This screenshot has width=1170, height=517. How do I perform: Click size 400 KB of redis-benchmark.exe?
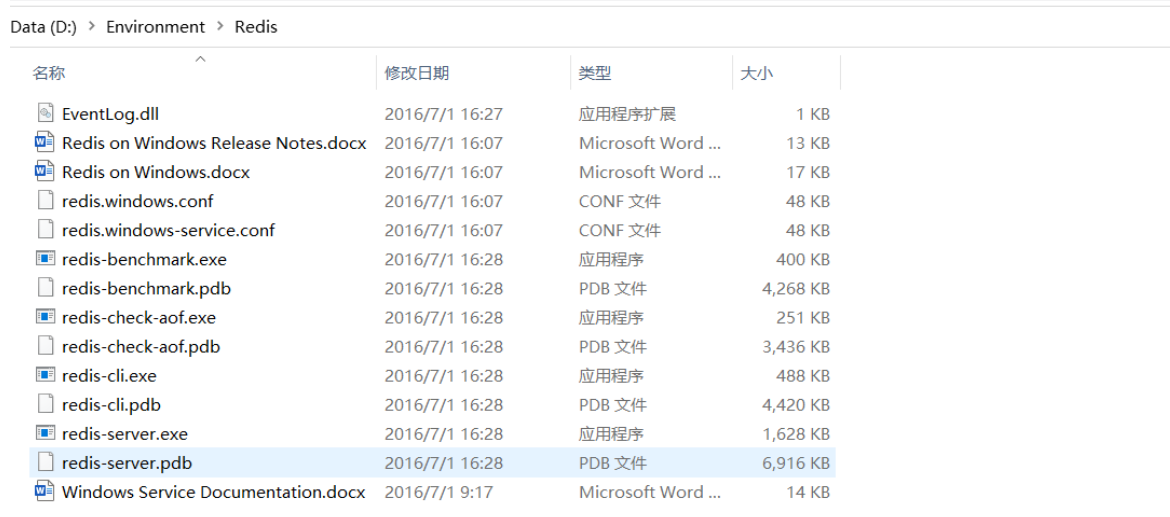(x=803, y=260)
